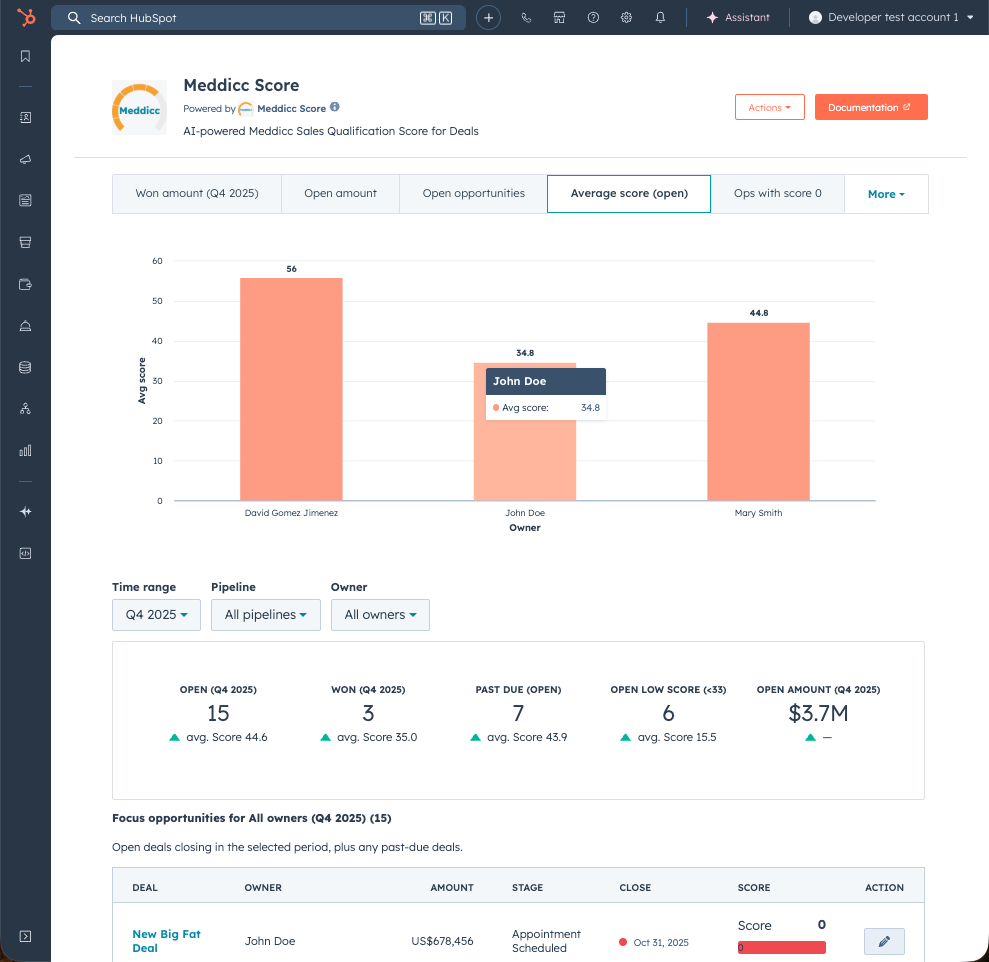Expand the Time range Q4 2025 dropdown
Screen dimensions: 989x962
click(x=156, y=614)
